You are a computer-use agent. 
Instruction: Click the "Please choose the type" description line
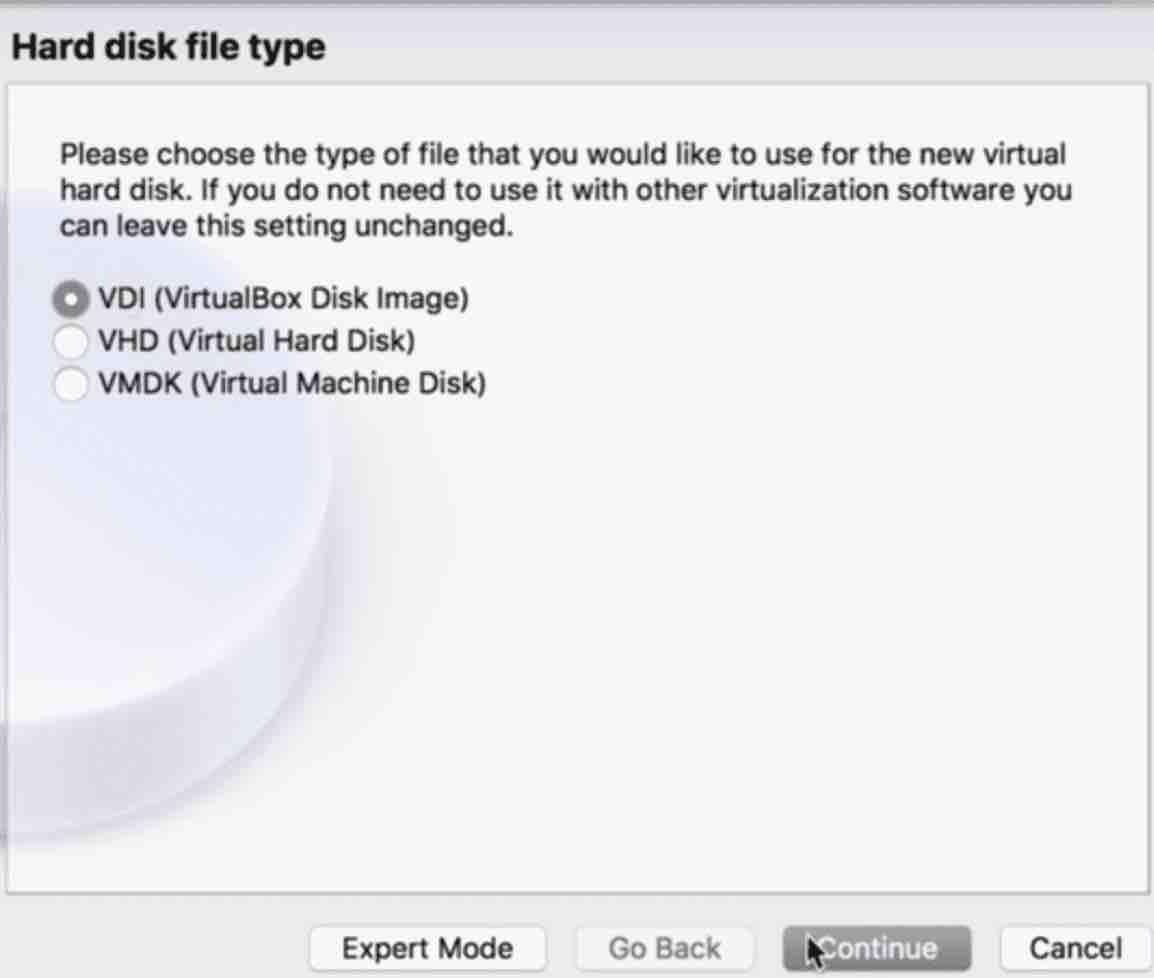point(563,155)
